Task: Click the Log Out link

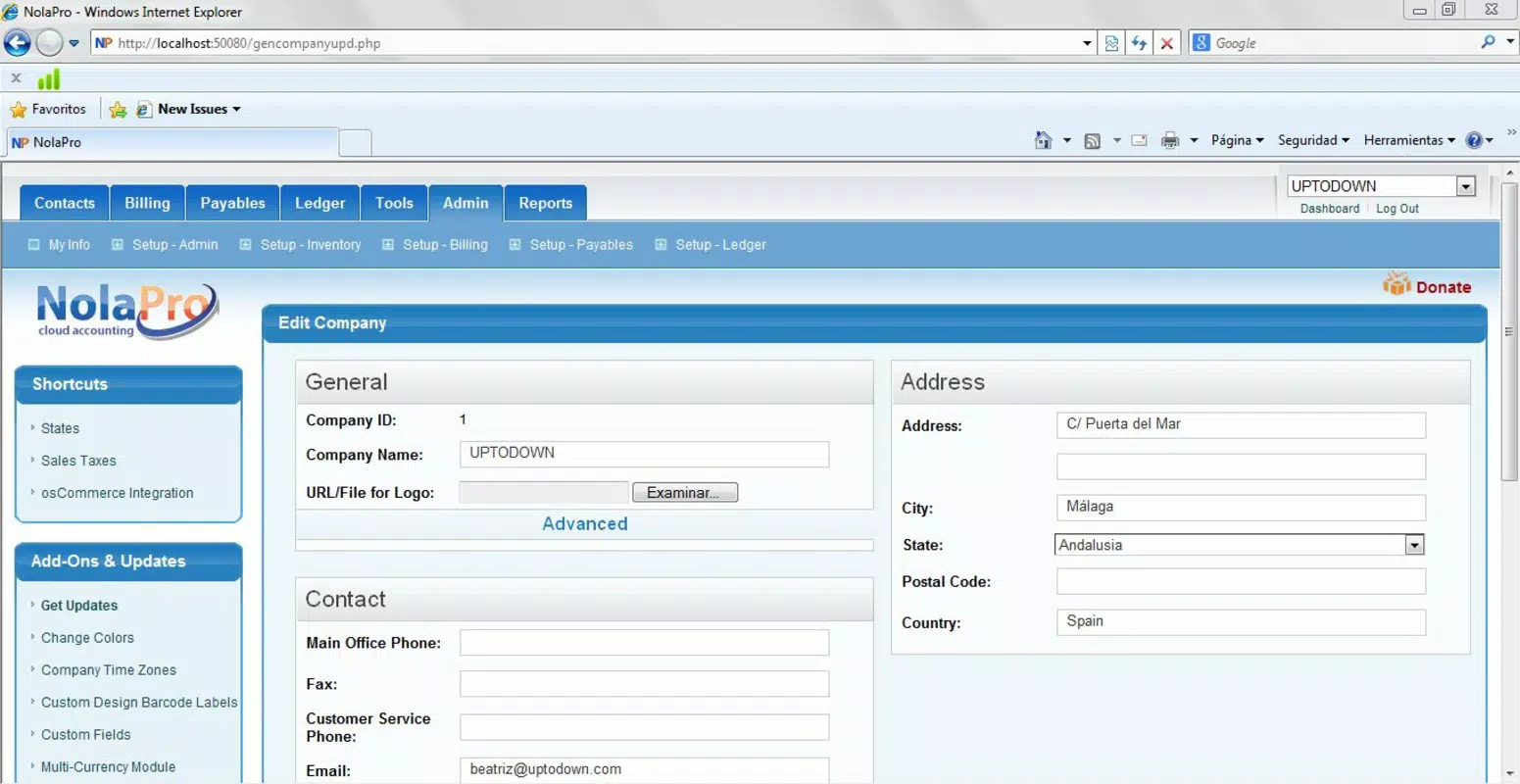Action: coord(1397,209)
